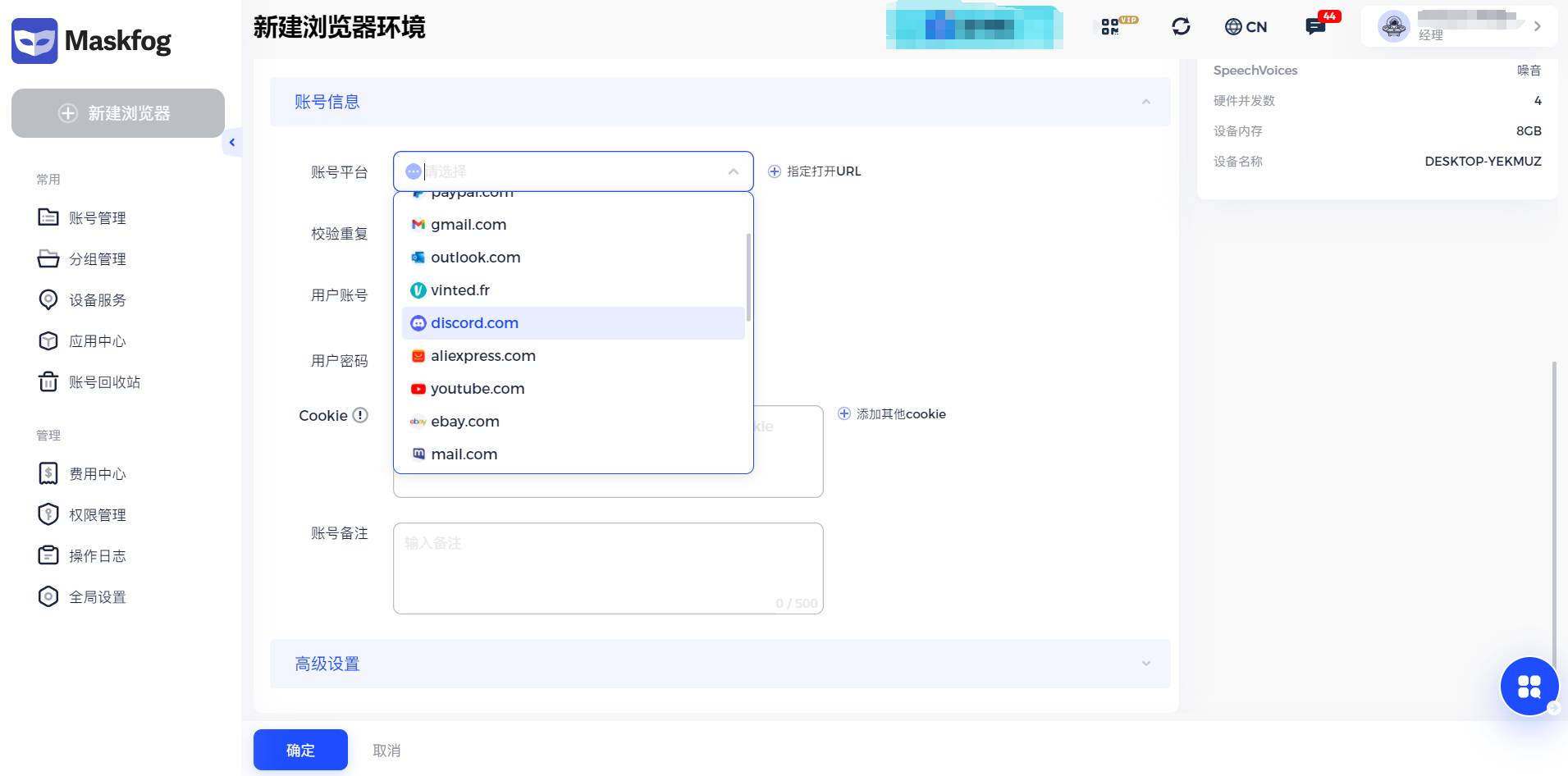Pick mail.com from the list
Screen dimensions: 1568x776
(573, 454)
